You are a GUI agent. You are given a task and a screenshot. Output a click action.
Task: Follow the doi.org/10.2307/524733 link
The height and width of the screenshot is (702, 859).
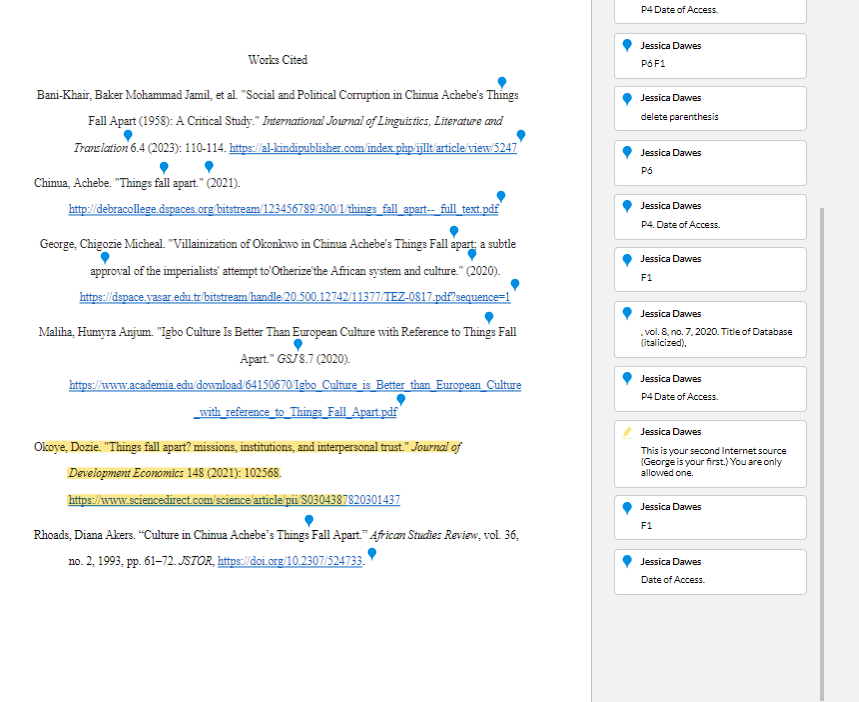[290, 561]
